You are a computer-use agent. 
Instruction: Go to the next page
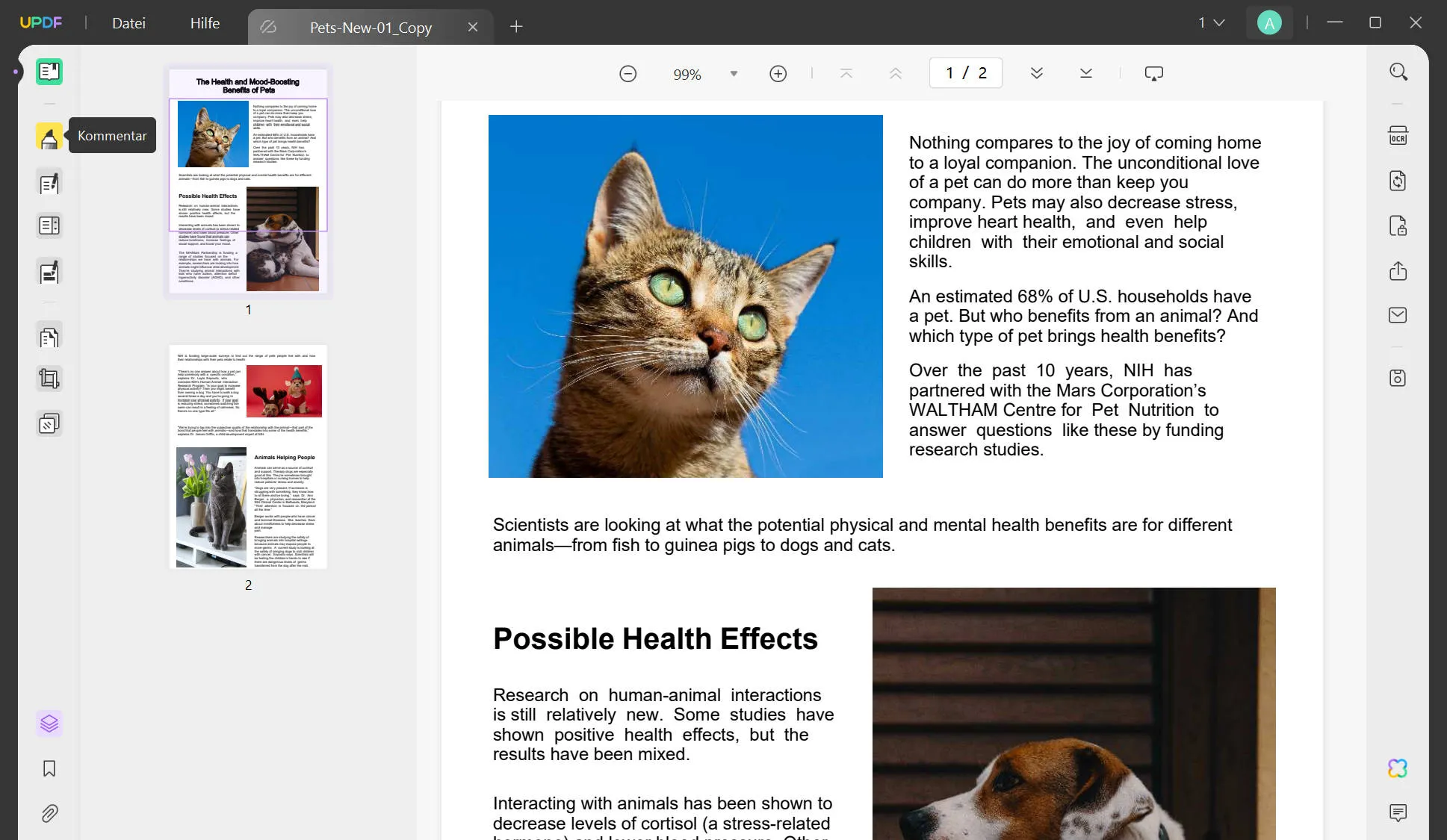(x=1037, y=73)
